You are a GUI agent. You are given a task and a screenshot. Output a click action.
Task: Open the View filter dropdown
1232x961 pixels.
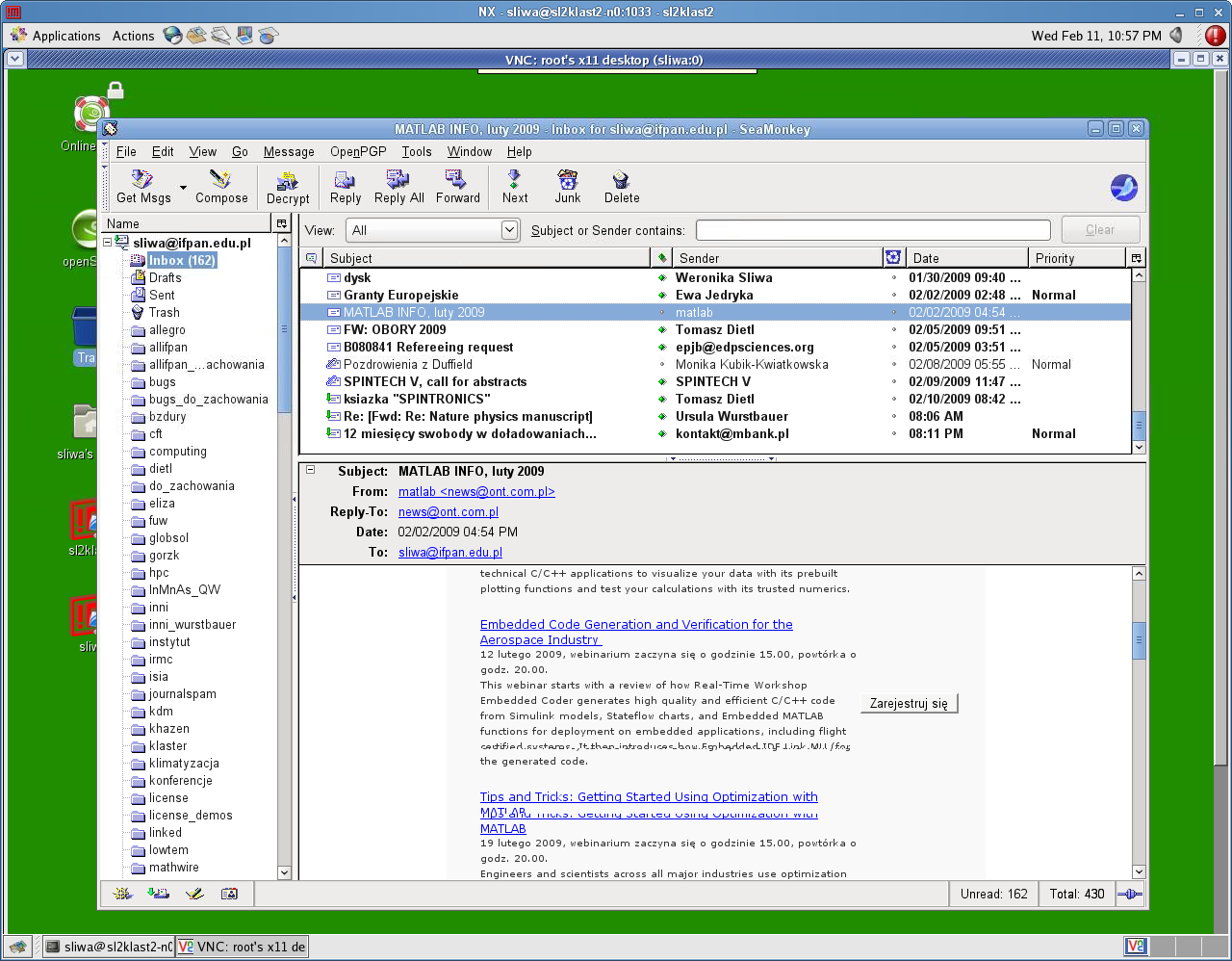pos(509,230)
